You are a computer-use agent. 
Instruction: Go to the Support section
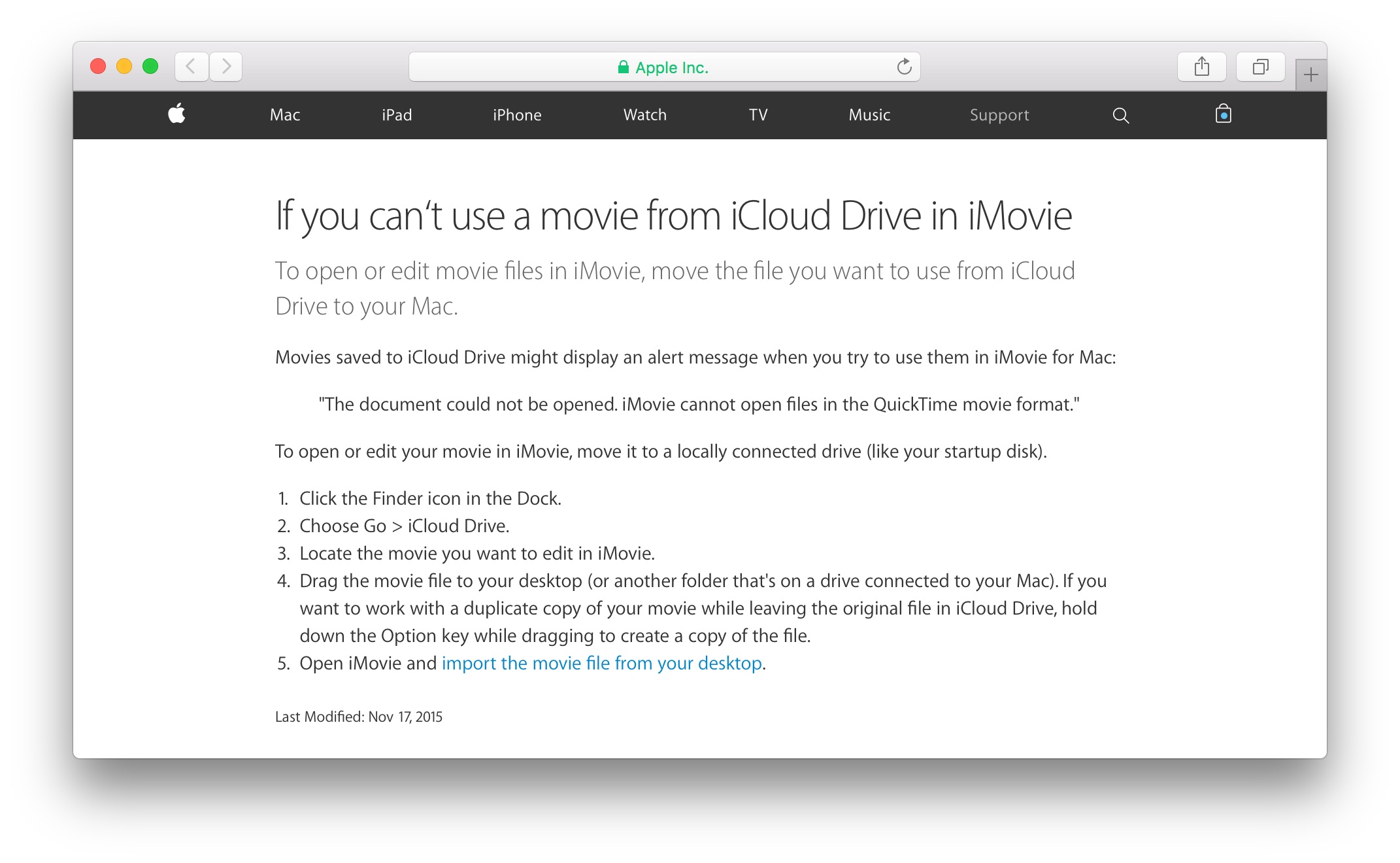point(999,115)
